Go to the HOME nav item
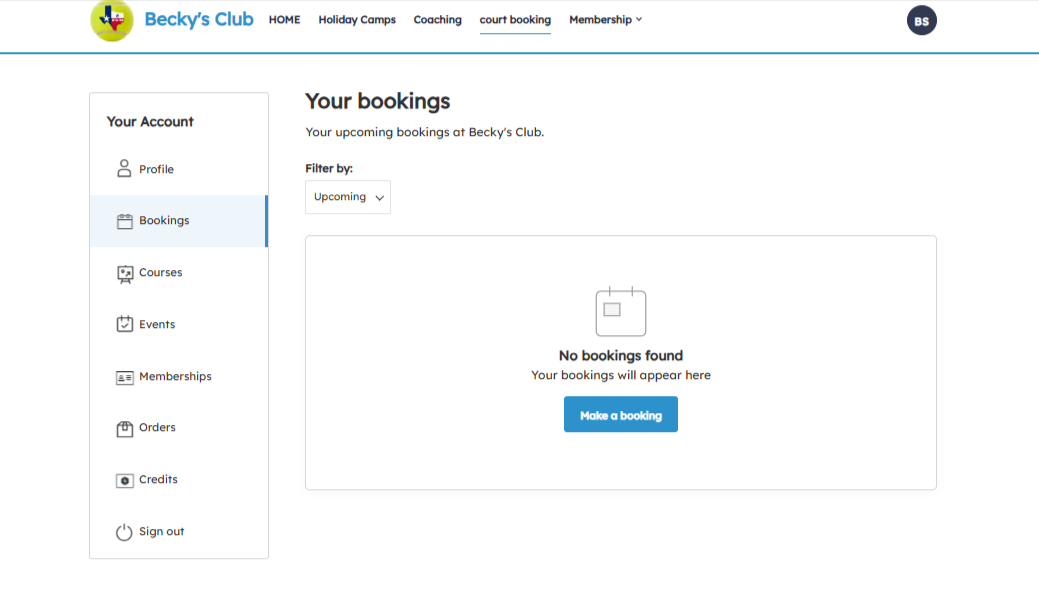This screenshot has height=590, width=1039. [x=284, y=20]
